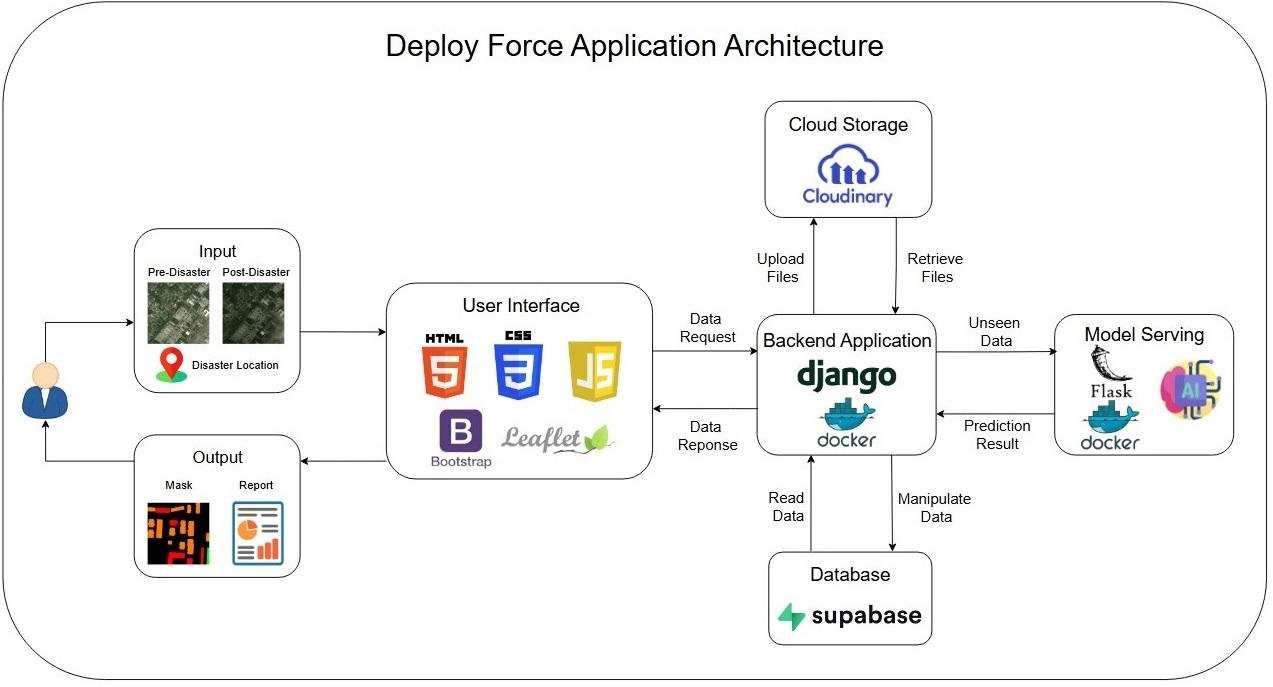Click the 'Report' caption
Screen dimensions: 1273x687
[x=256, y=487]
